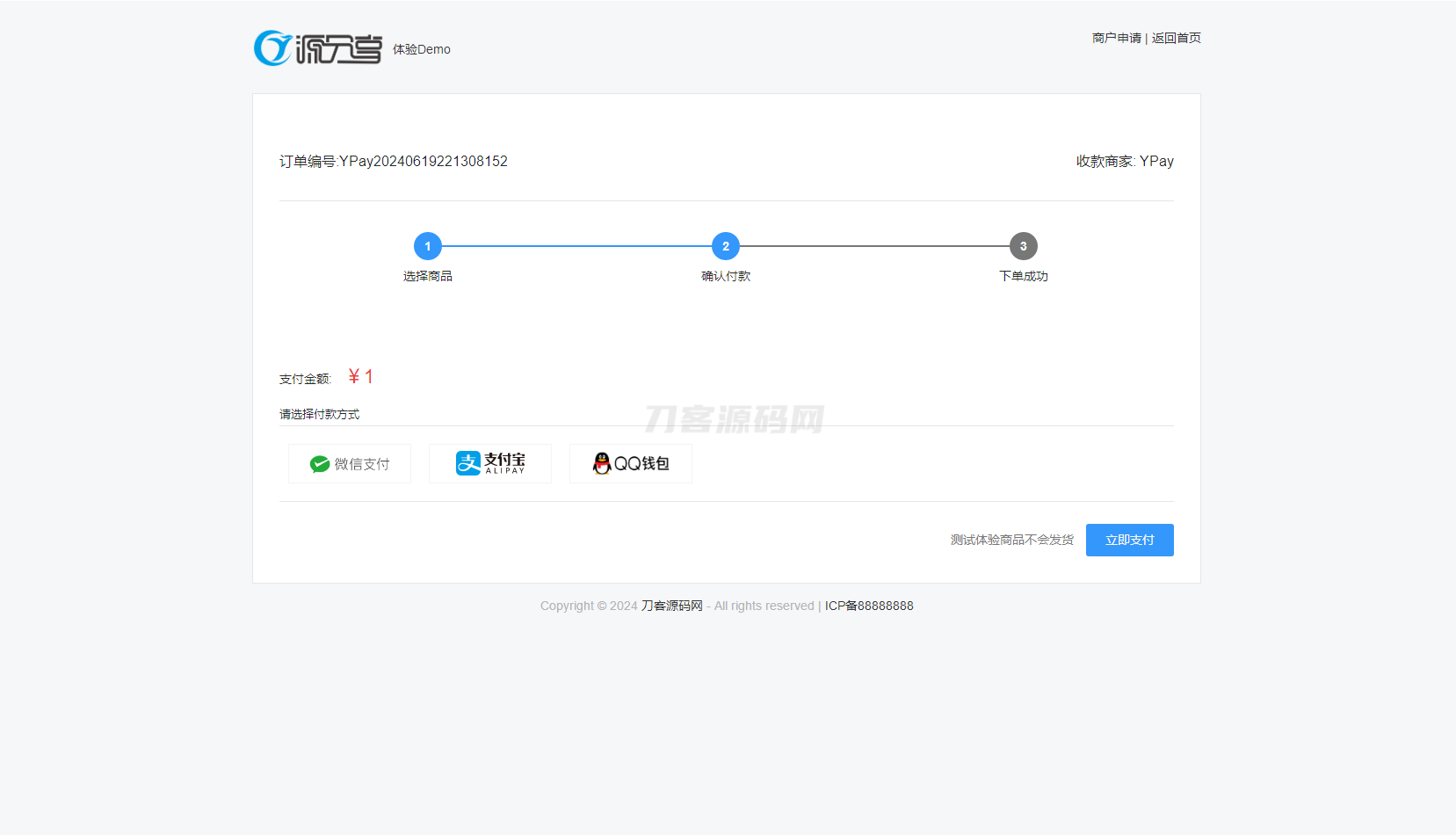
Task: Select QQ钱包 as payment method
Action: 630,463
